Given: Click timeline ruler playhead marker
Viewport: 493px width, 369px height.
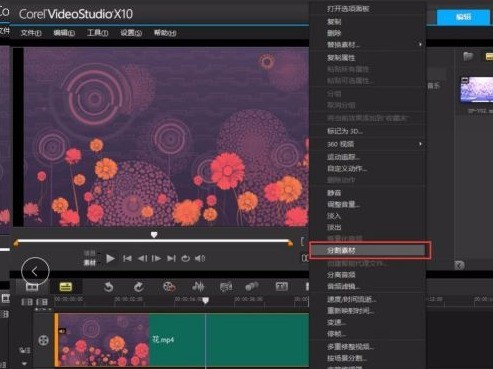Looking at the screenshot, I should (206, 300).
